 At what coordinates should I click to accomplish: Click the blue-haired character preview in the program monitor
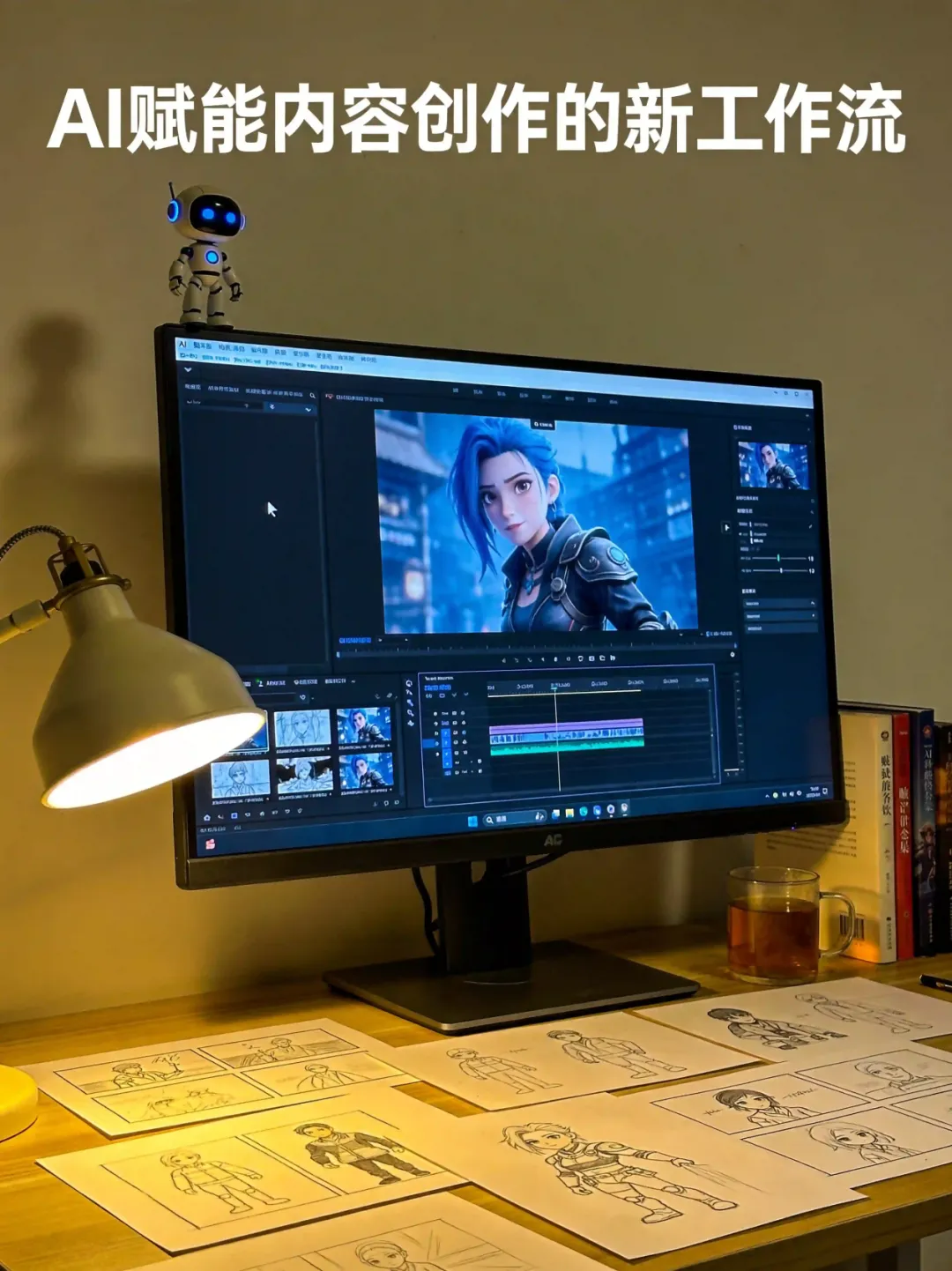(x=535, y=520)
